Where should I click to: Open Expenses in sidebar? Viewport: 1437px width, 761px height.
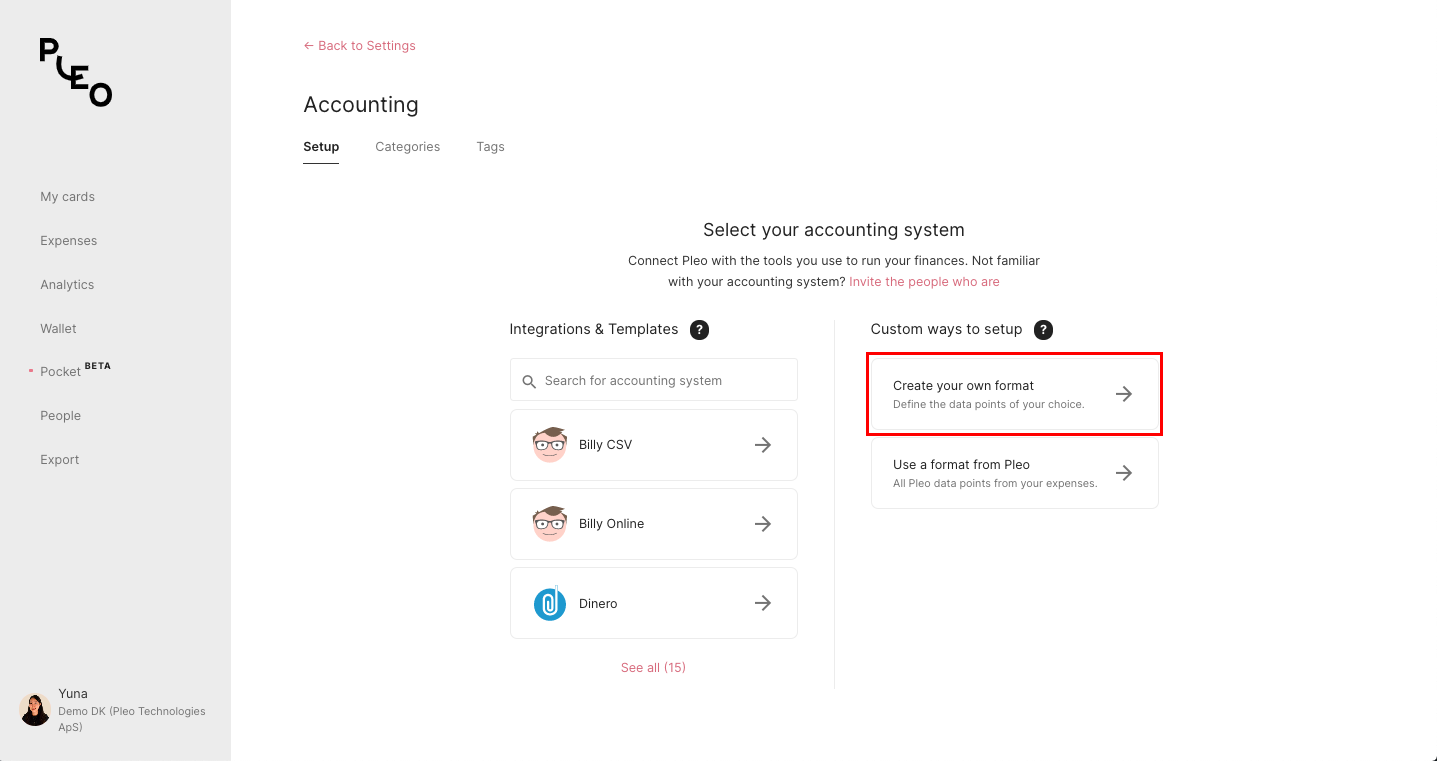pos(69,241)
